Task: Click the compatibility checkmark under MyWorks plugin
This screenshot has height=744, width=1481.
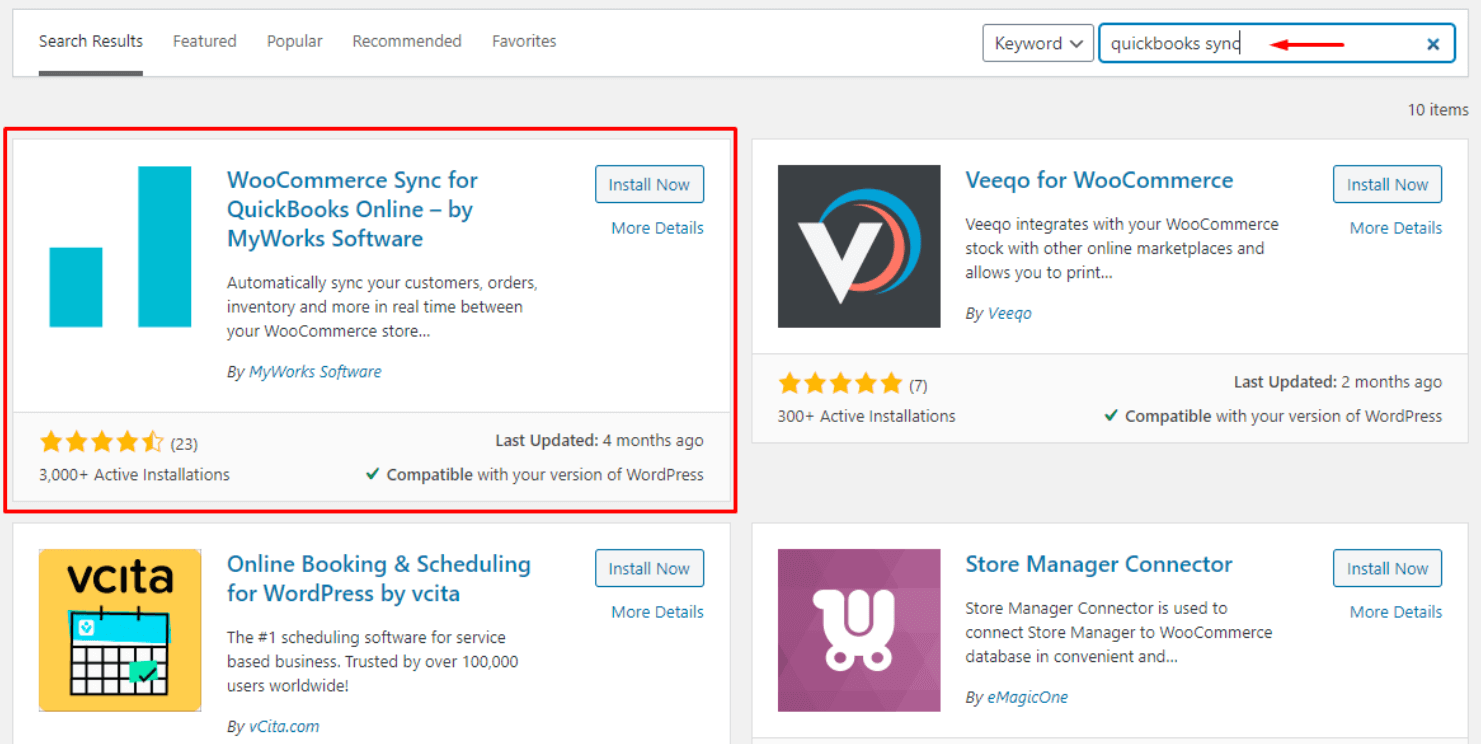Action: [372, 475]
